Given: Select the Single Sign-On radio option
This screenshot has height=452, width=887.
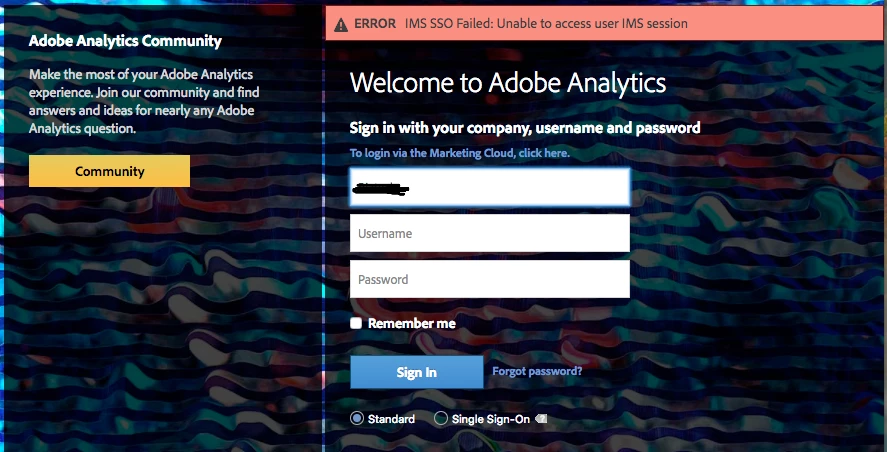Looking at the screenshot, I should [440, 419].
